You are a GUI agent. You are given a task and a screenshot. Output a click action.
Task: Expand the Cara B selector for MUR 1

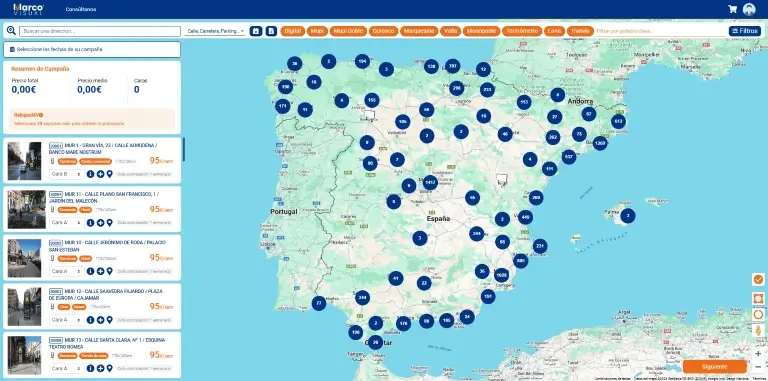pyautogui.click(x=67, y=174)
